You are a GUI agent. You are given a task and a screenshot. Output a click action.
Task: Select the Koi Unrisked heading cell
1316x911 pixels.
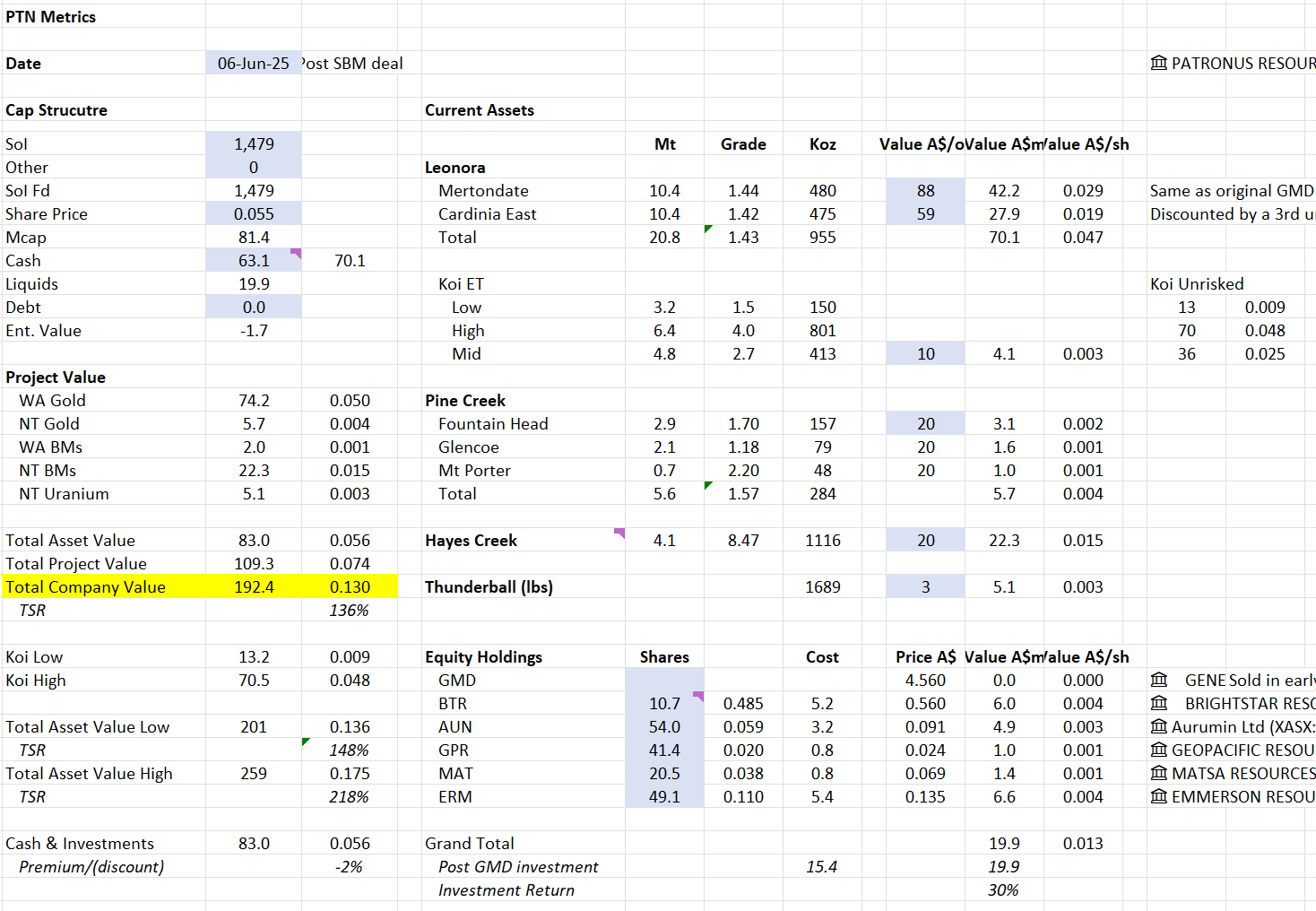(1197, 283)
